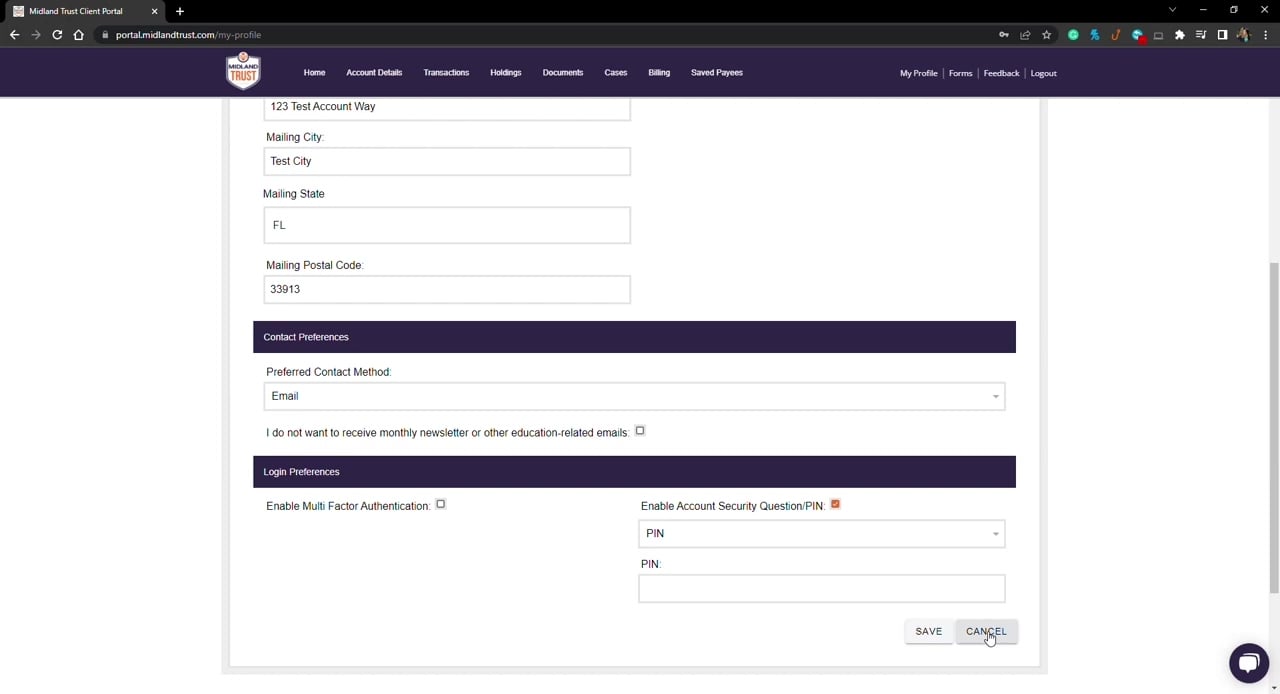This screenshot has width=1280, height=694.
Task: Go to the Transactions menu
Action: 446,73
